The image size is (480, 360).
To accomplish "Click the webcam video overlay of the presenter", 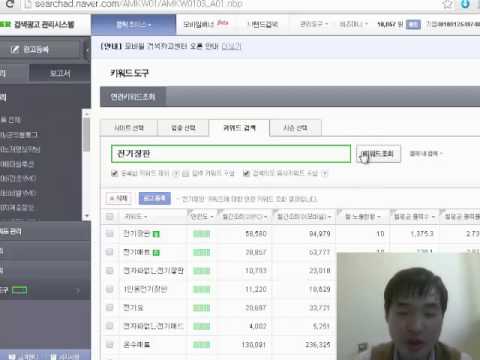I will click(408, 306).
